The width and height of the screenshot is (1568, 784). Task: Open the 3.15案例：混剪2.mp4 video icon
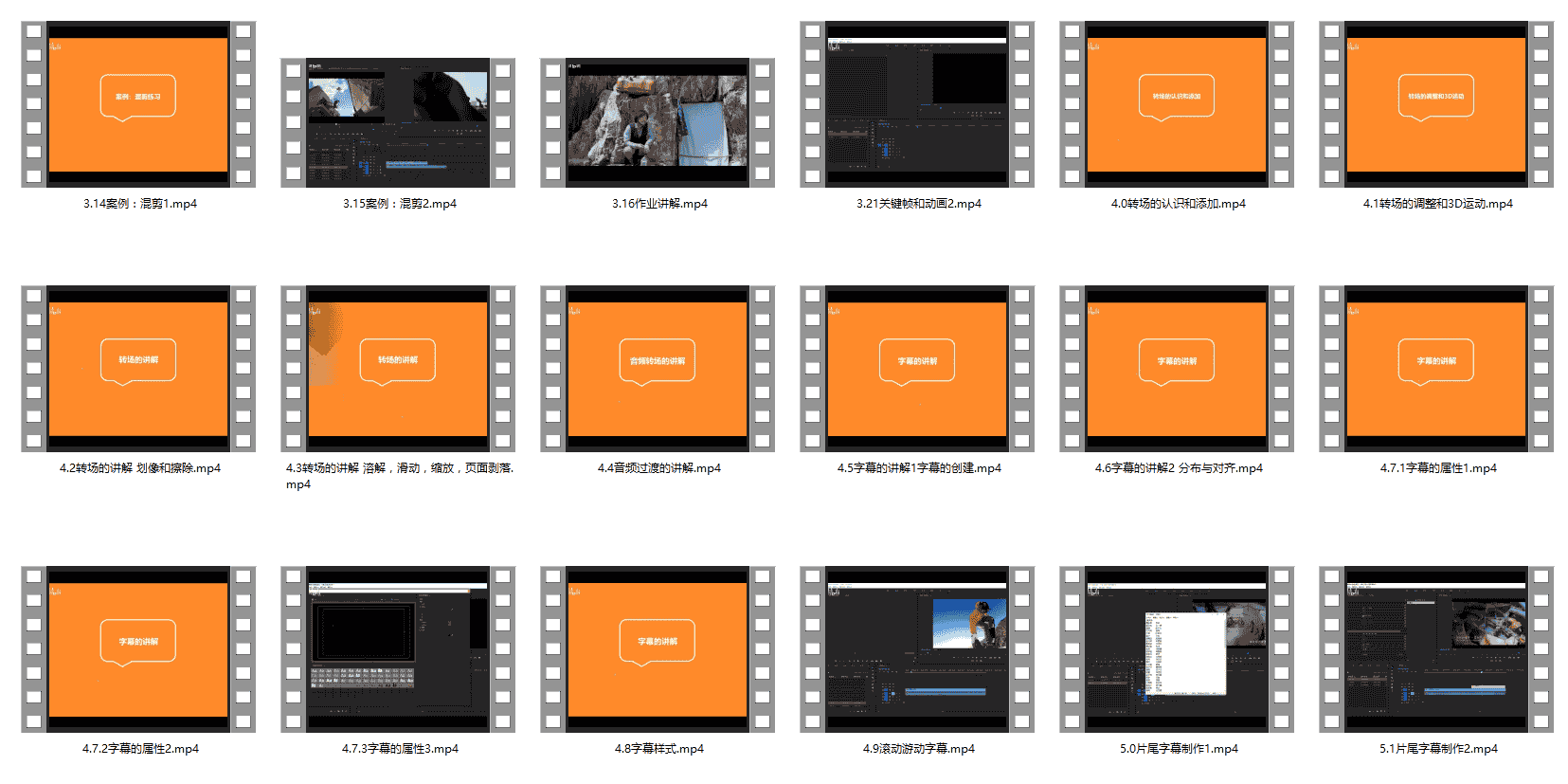point(398,122)
